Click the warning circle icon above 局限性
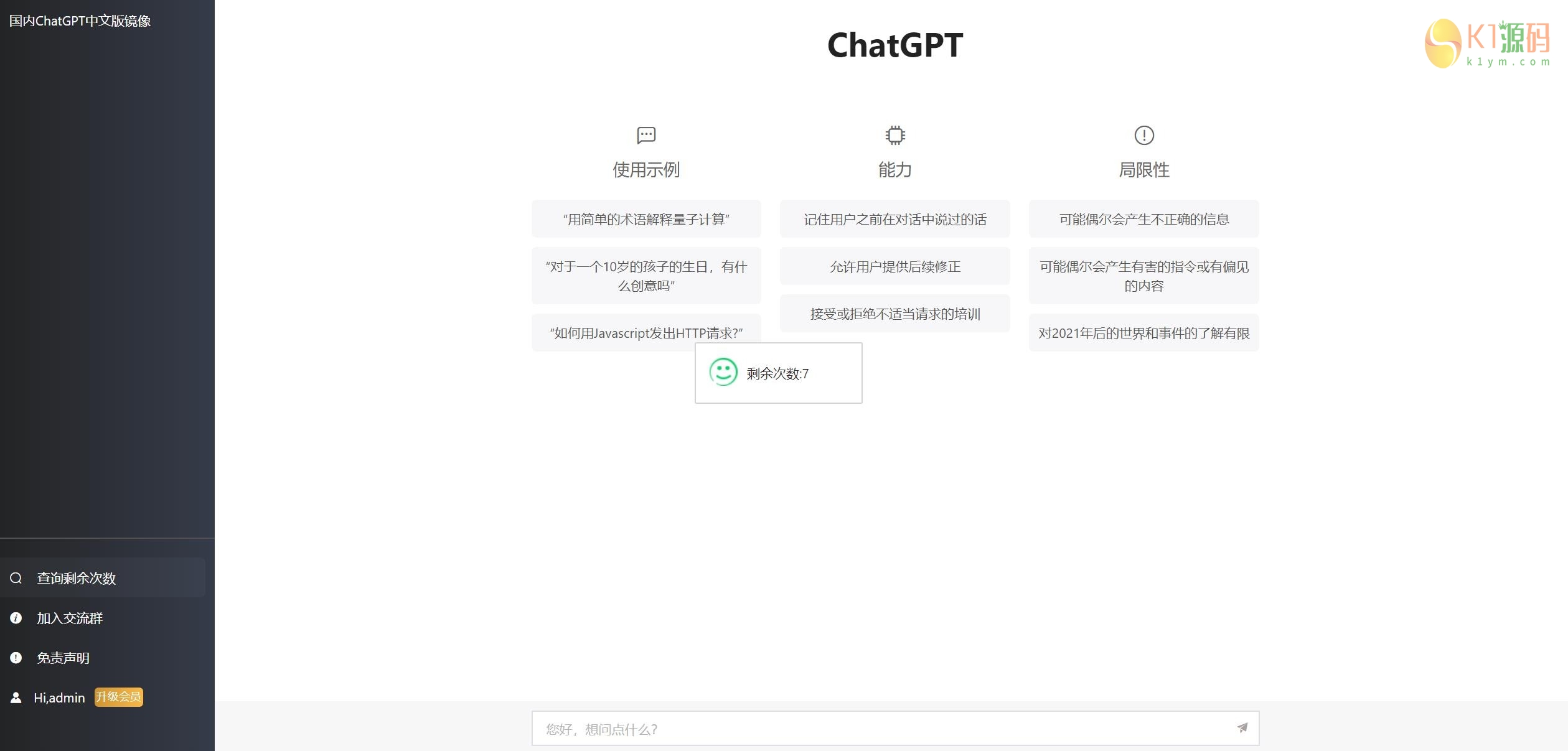Screen dimensions: 1568x751 click(x=1144, y=135)
